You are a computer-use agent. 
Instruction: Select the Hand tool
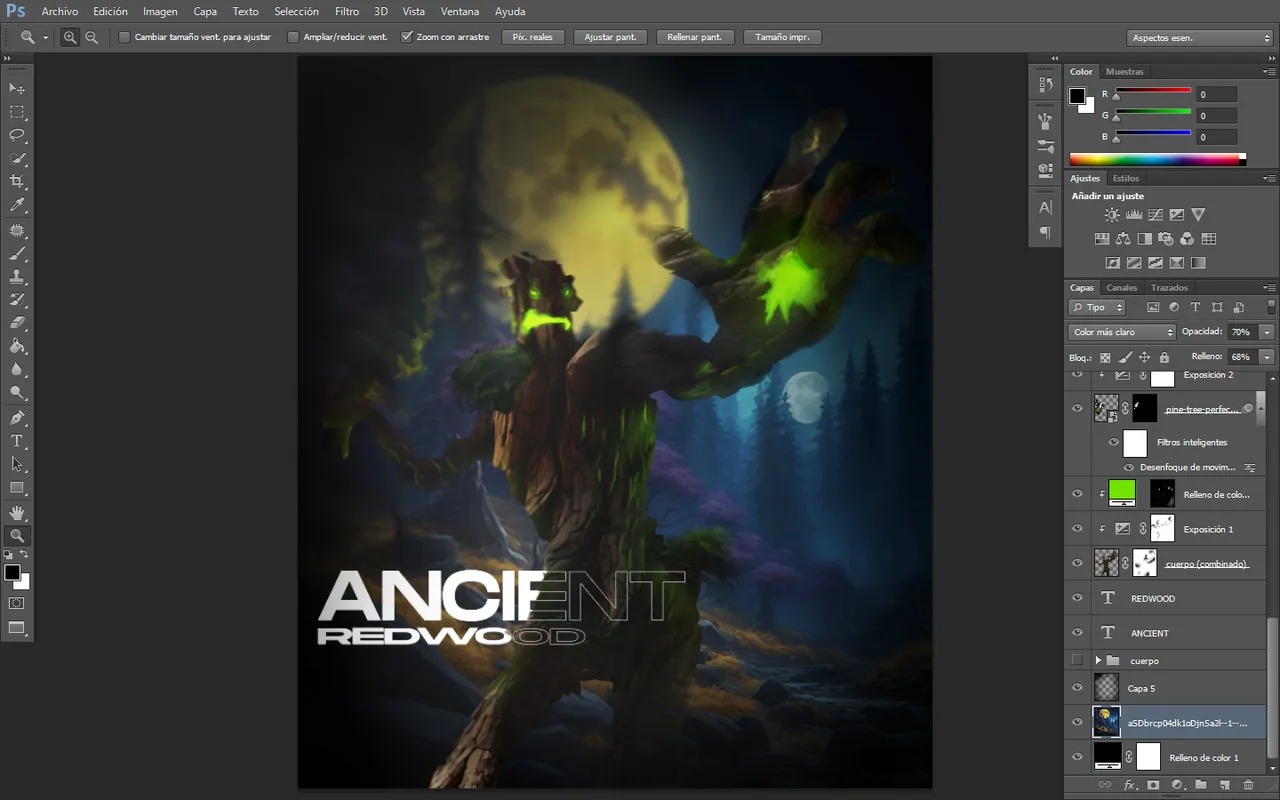pos(17,512)
